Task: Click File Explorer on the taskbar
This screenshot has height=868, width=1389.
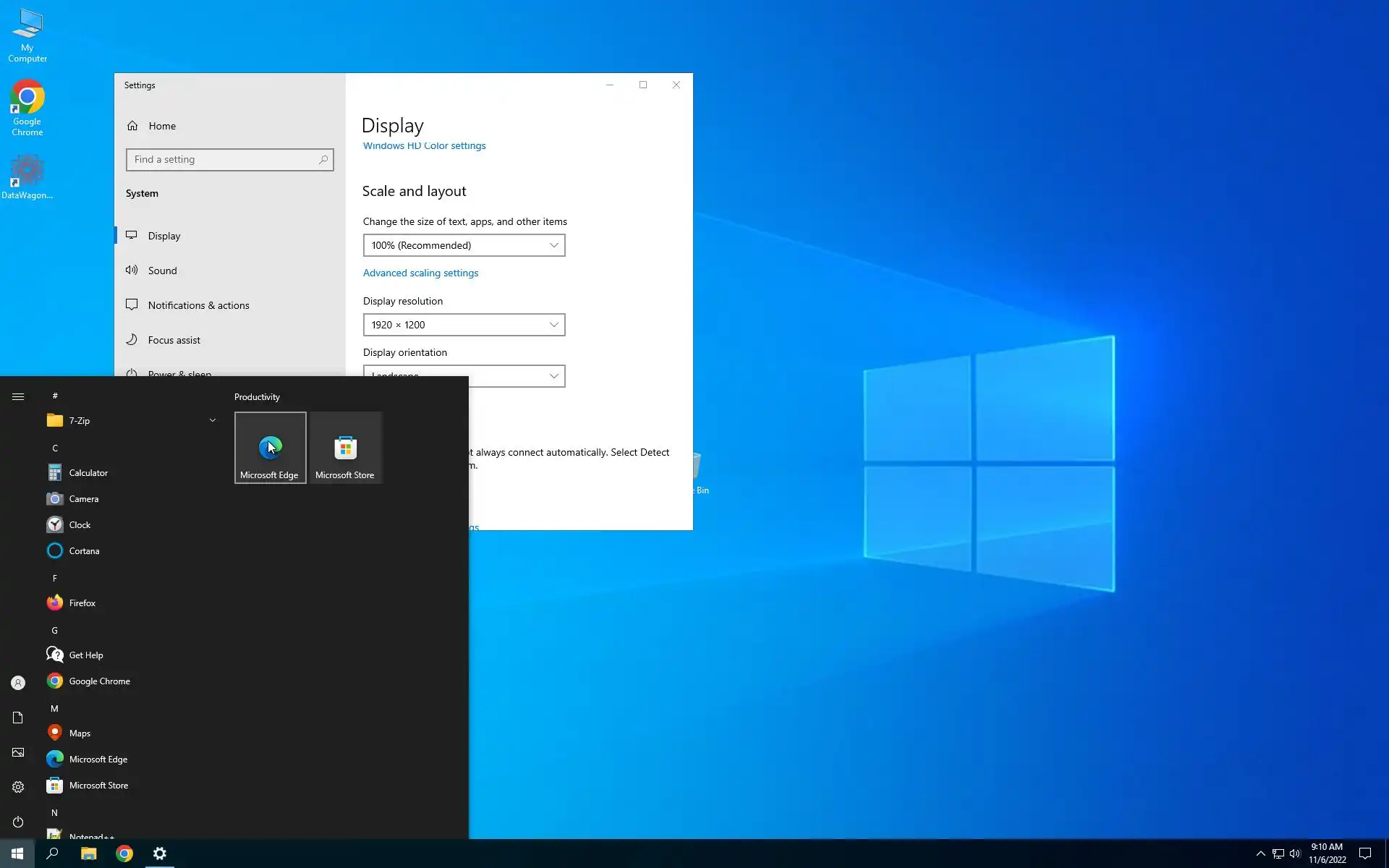Action: 88,854
